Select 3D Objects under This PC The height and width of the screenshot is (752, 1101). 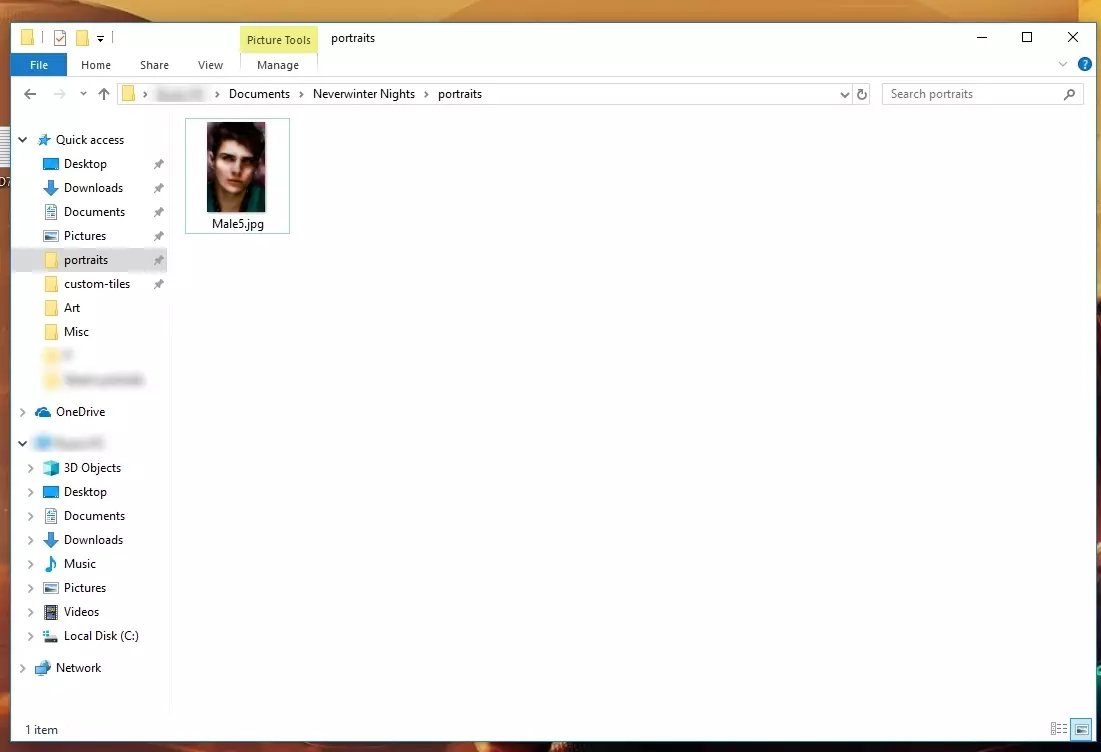pyautogui.click(x=92, y=468)
